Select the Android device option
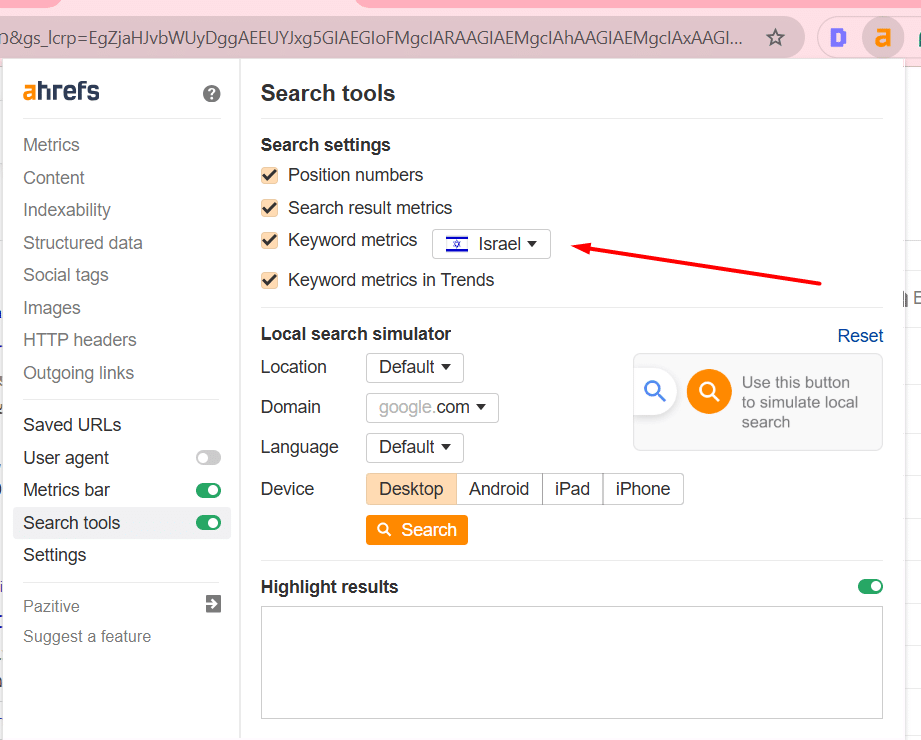This screenshot has width=921, height=740. [499, 489]
